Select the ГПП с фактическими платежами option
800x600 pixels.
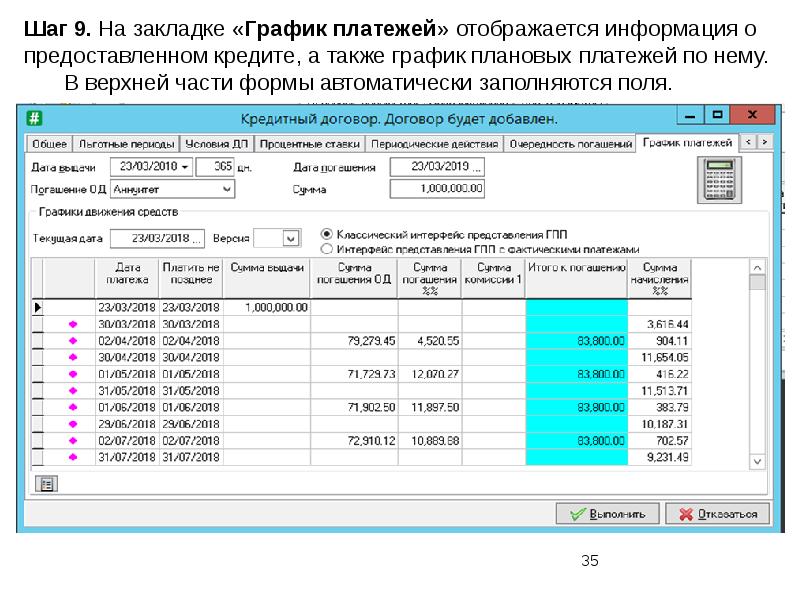point(326,247)
